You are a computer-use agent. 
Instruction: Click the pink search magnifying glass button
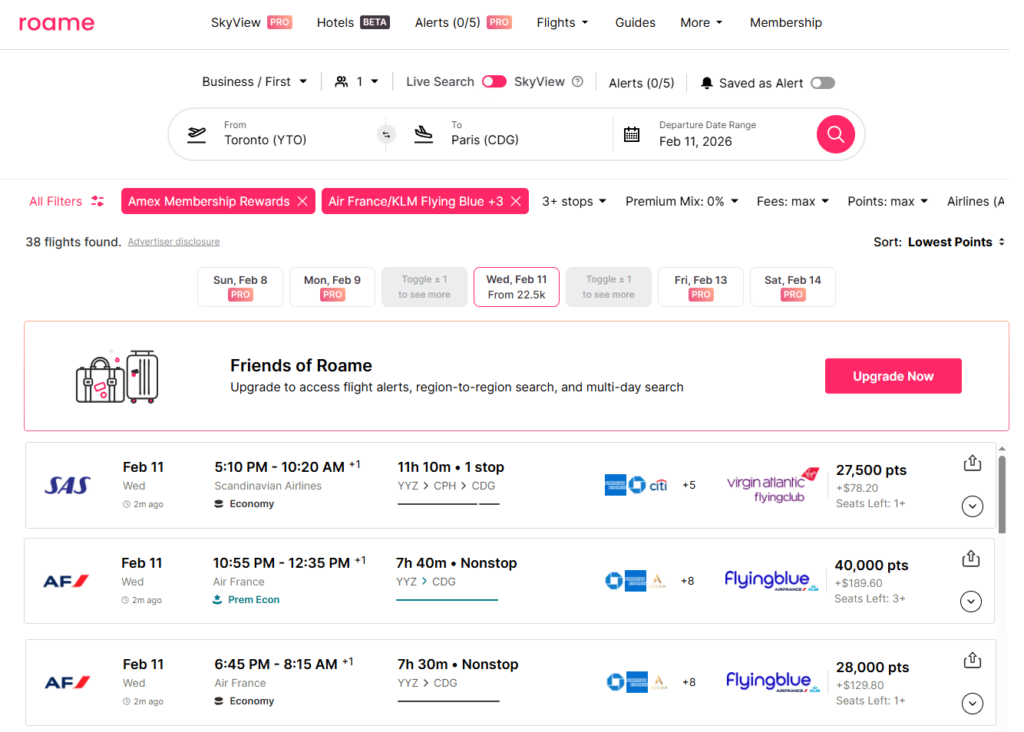835,133
